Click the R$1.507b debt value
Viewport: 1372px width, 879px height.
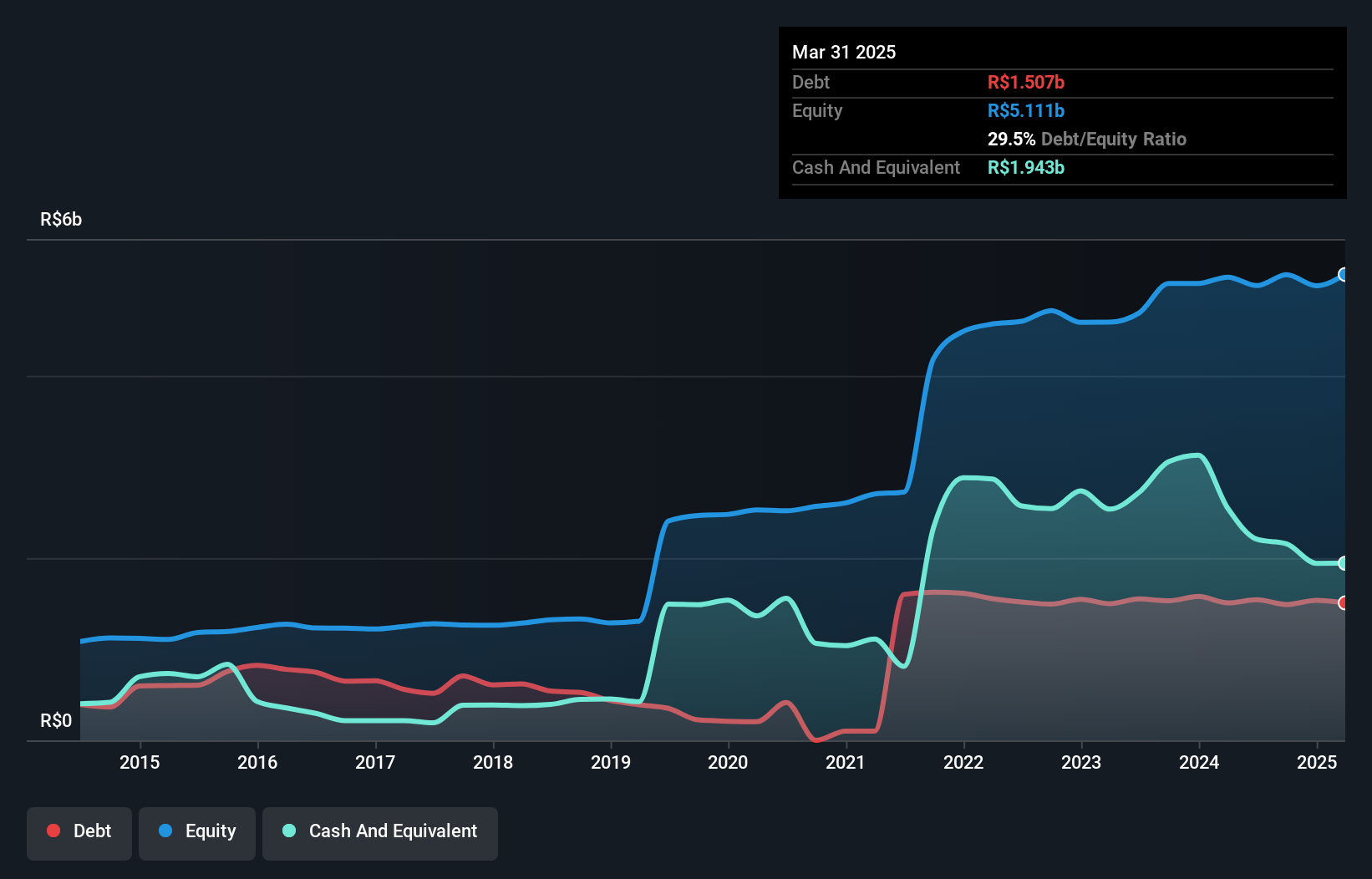click(1026, 82)
